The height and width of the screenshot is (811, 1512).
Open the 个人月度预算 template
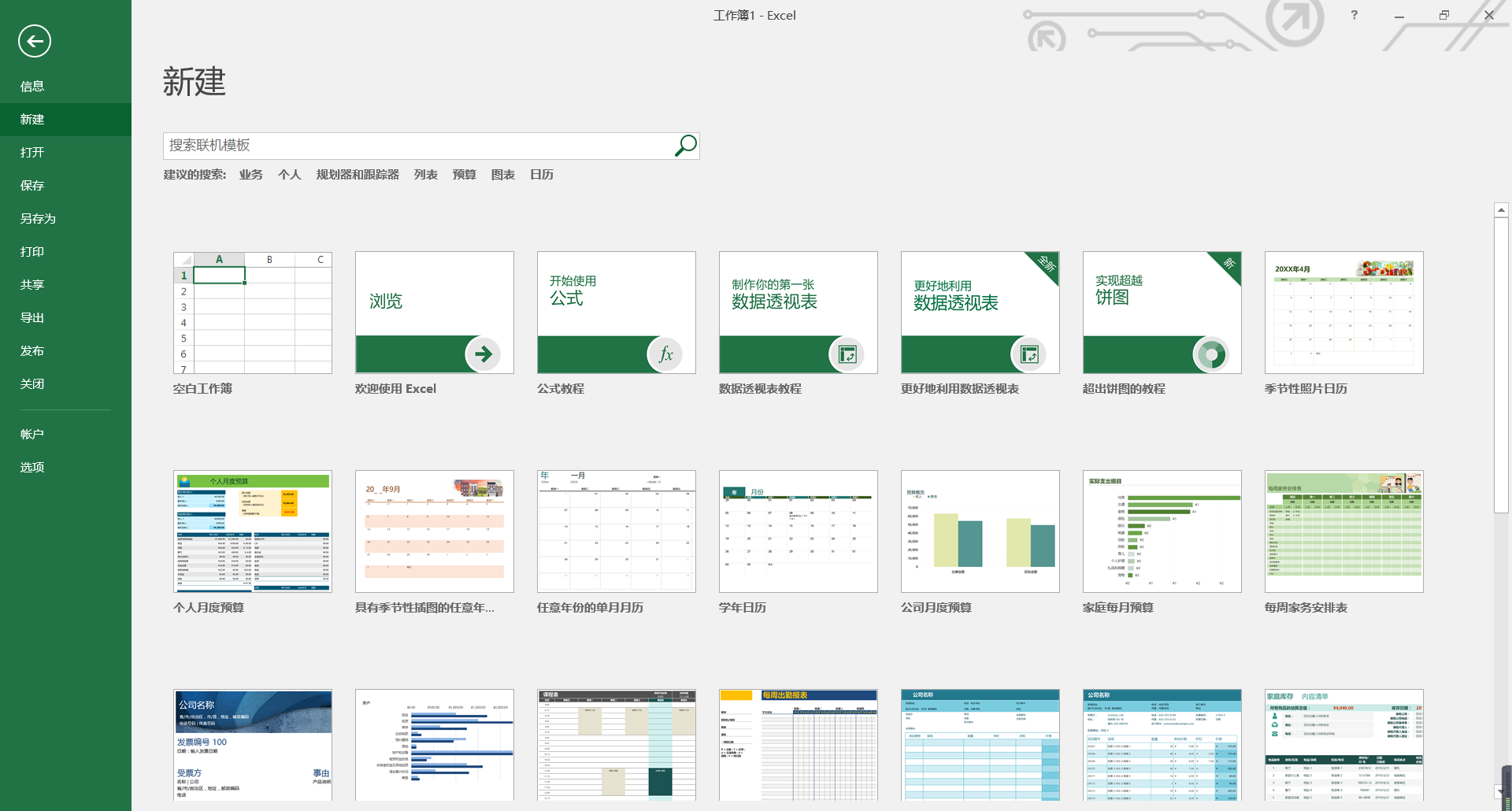coord(253,531)
